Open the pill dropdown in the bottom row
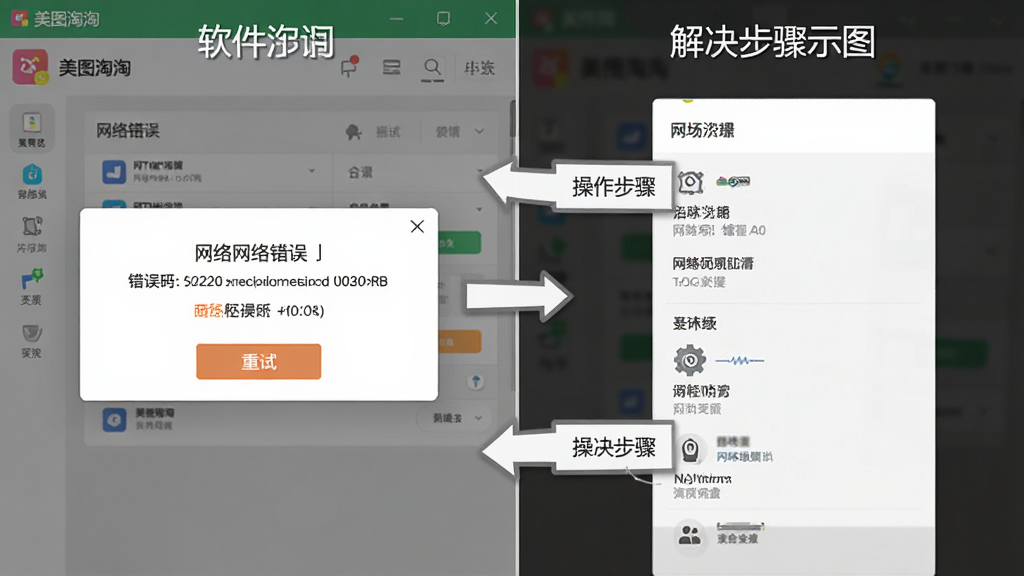Viewport: 1024px width, 576px height. pyautogui.click(x=455, y=418)
